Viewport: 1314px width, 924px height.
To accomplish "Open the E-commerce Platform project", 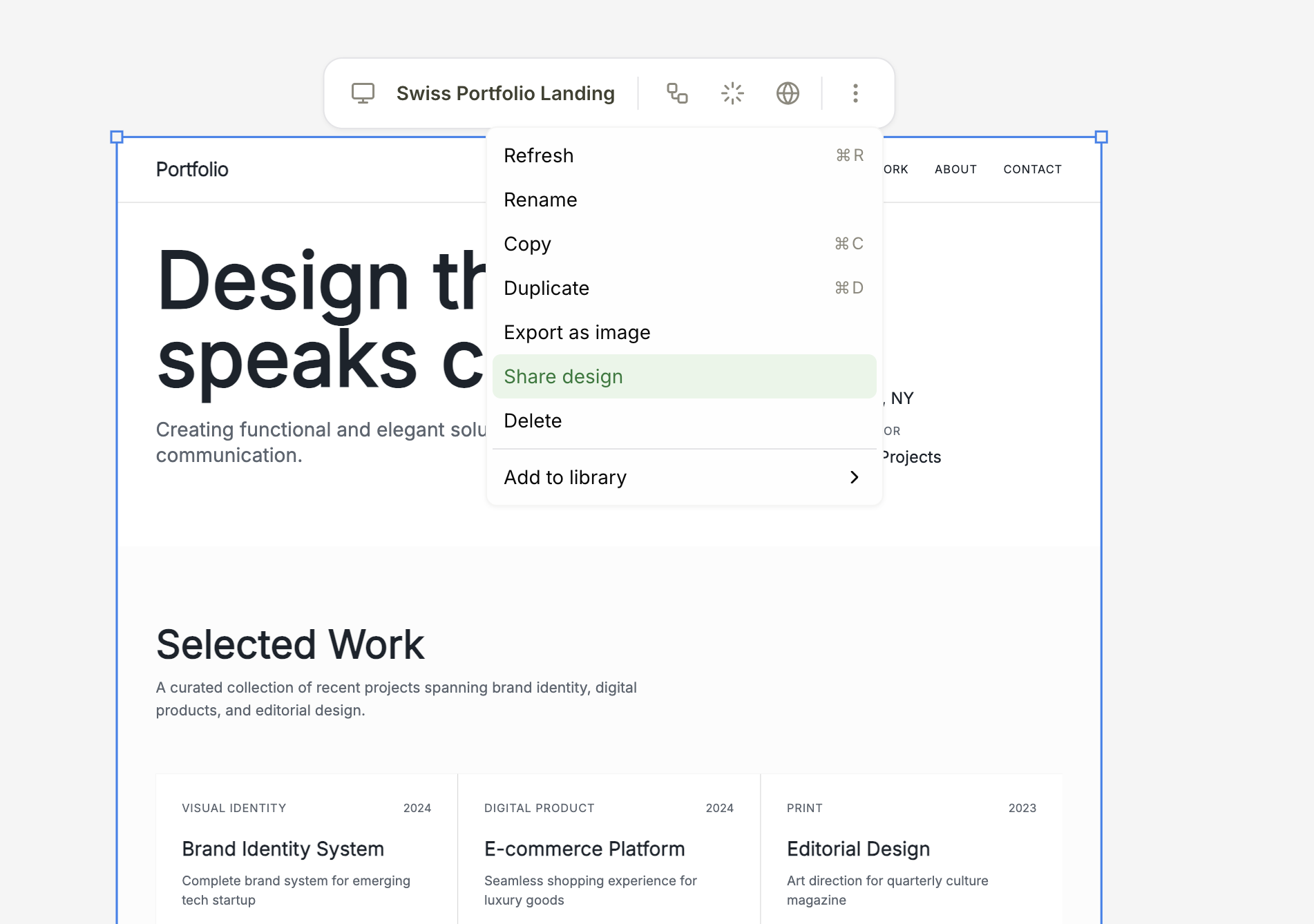I will click(584, 849).
